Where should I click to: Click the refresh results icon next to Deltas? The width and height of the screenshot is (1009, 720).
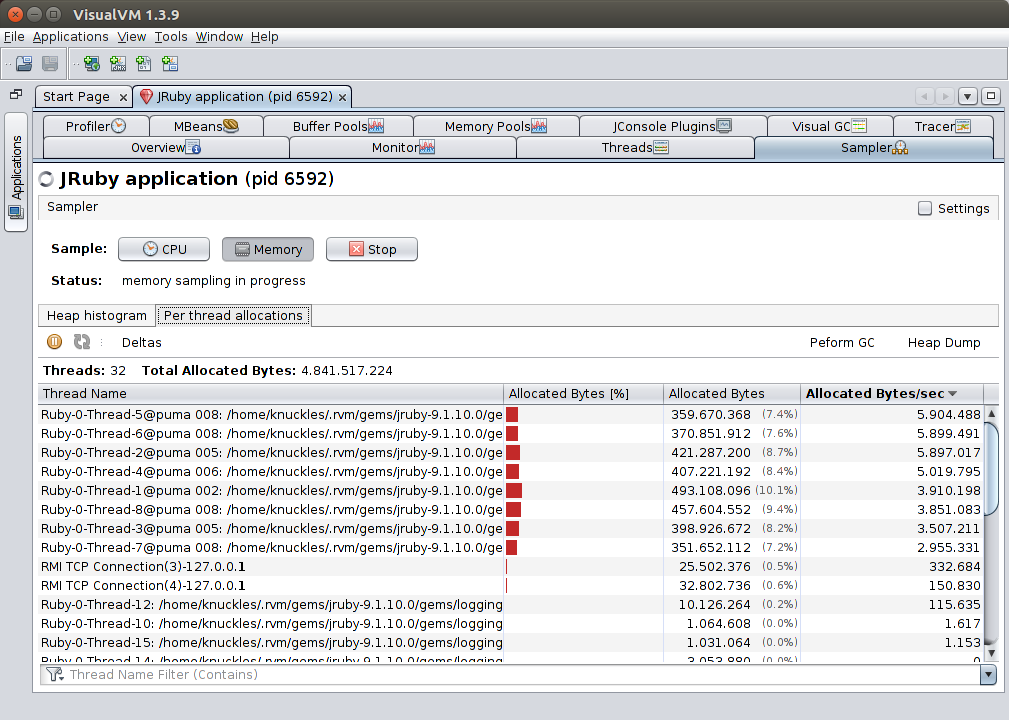82,342
